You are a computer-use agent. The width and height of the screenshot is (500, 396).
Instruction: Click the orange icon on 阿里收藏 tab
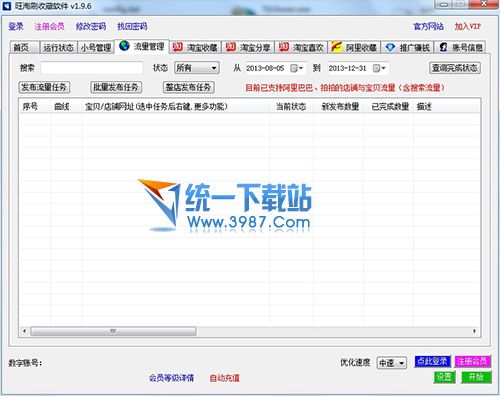(336, 47)
